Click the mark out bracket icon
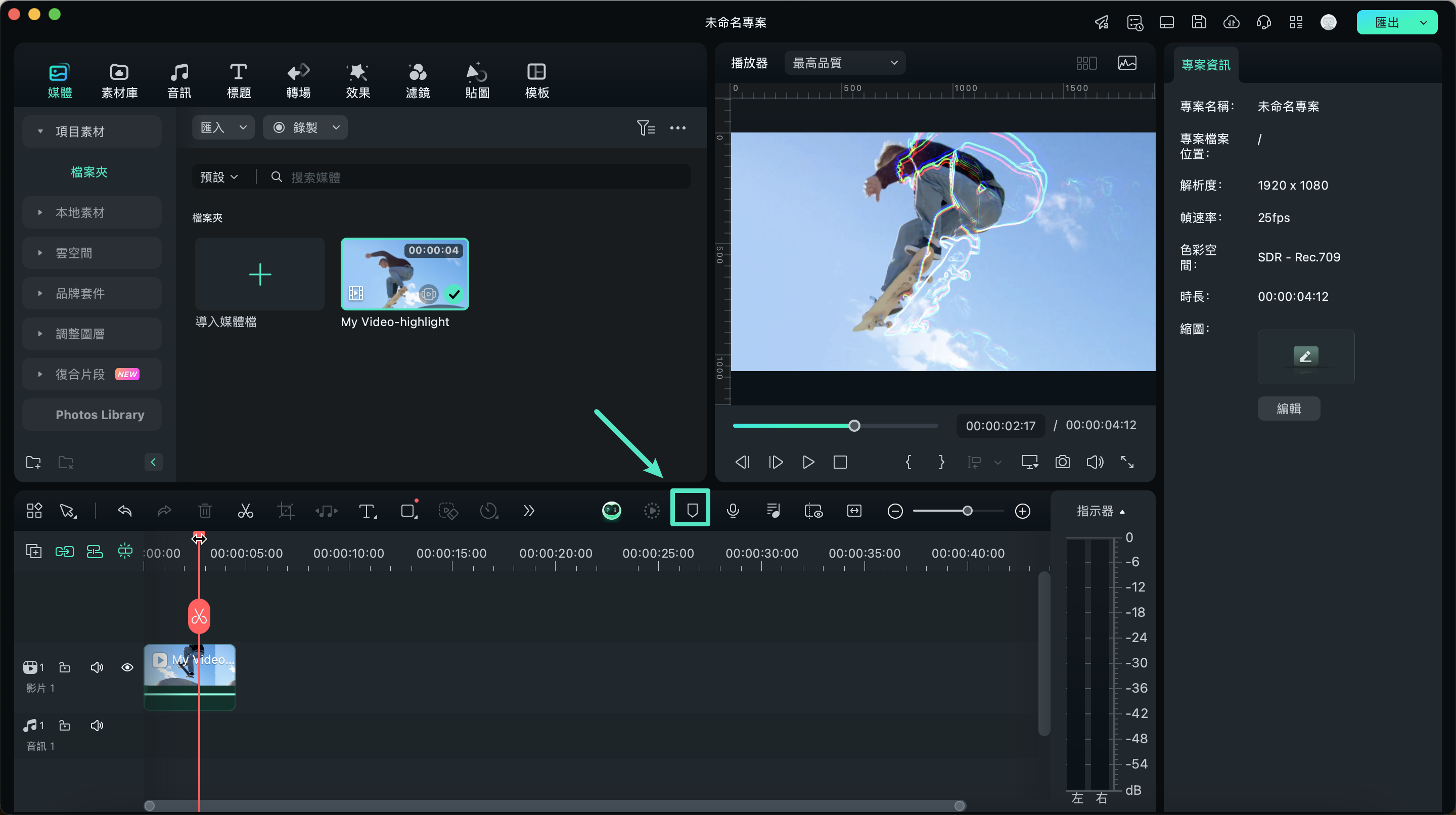Screen dimensions: 1456x815 coord(941,462)
